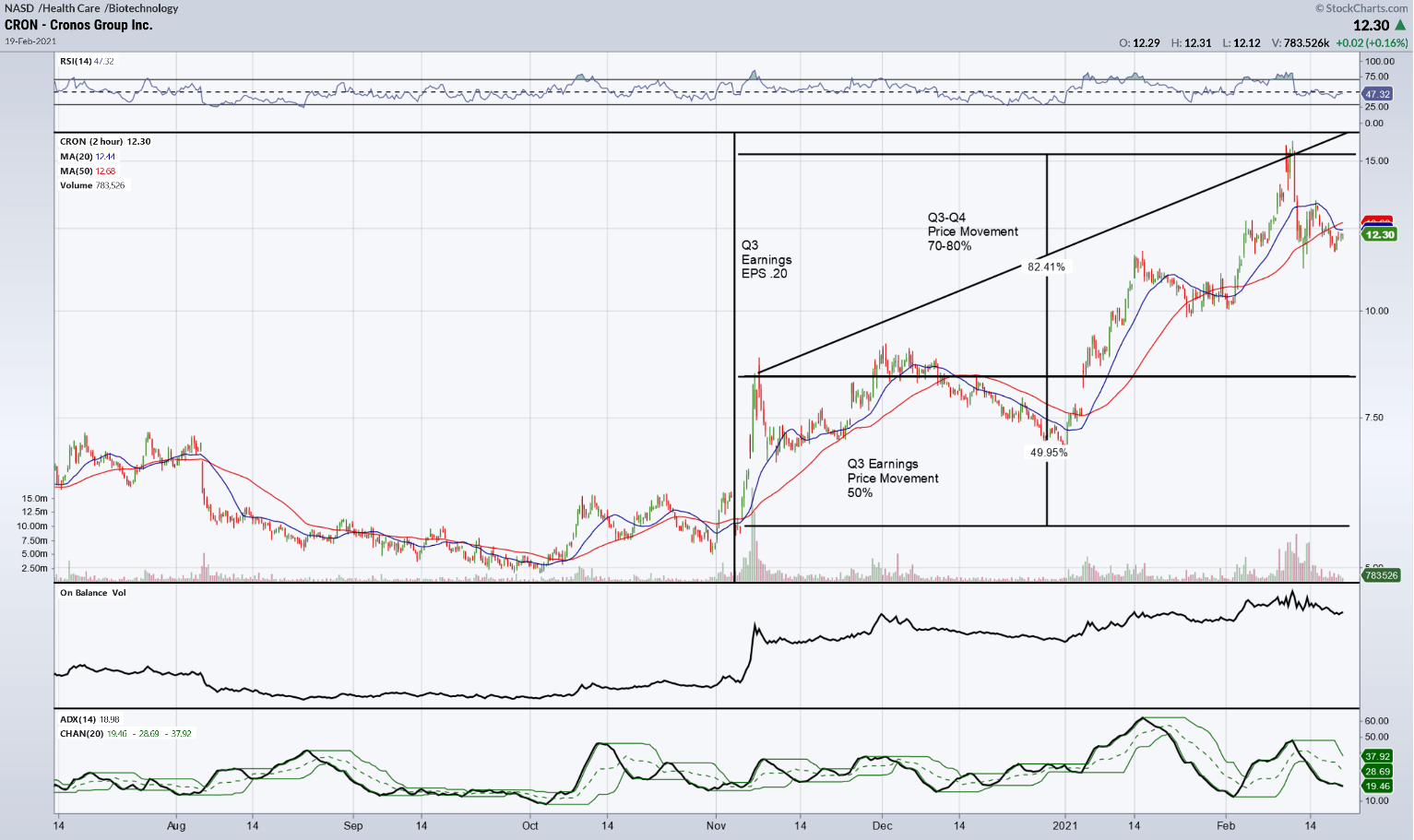1414x840 pixels.
Task: Click the header volume "V: 783.526k"
Action: click(1301, 43)
